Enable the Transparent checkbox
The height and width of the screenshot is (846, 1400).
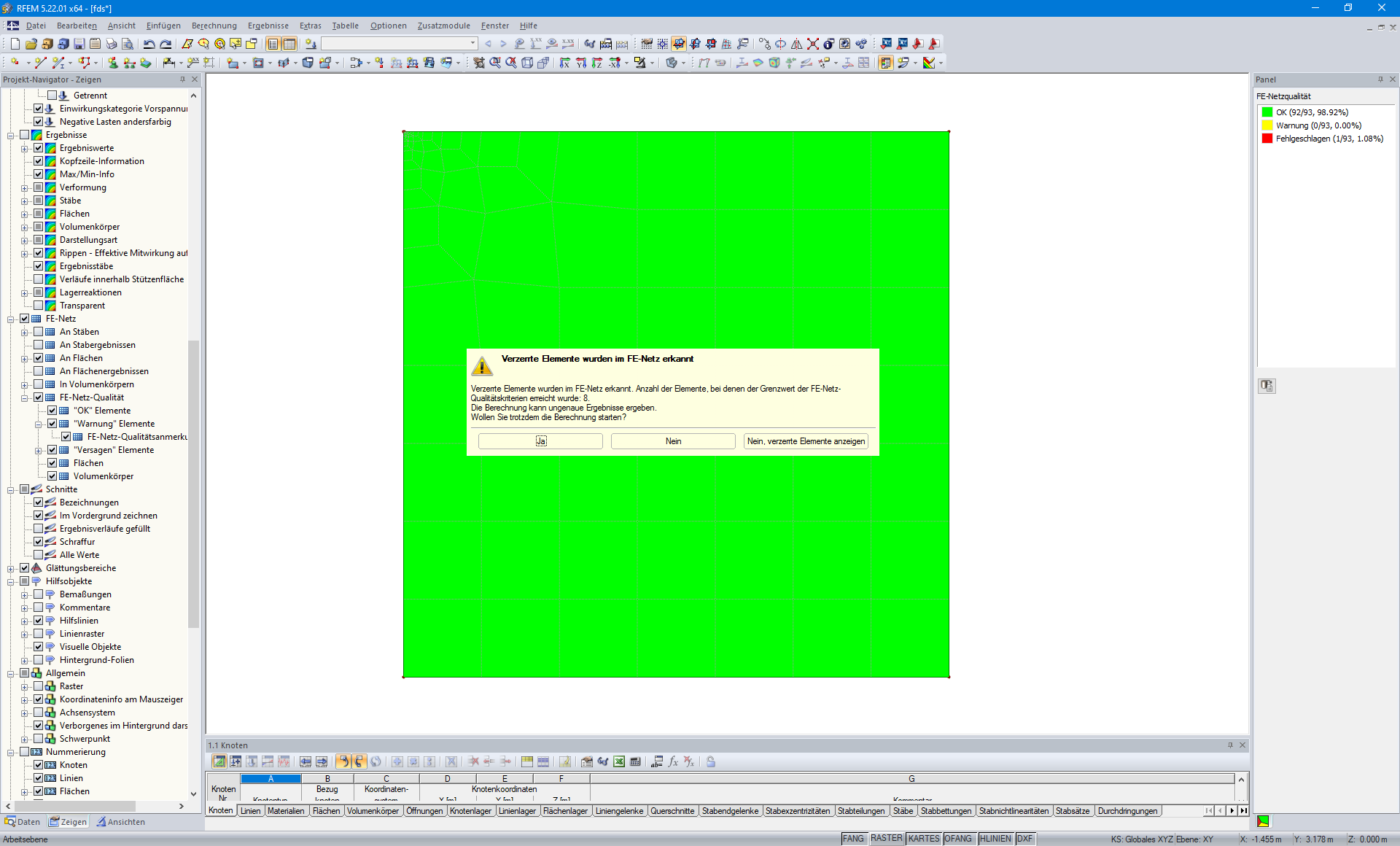pyautogui.click(x=39, y=306)
